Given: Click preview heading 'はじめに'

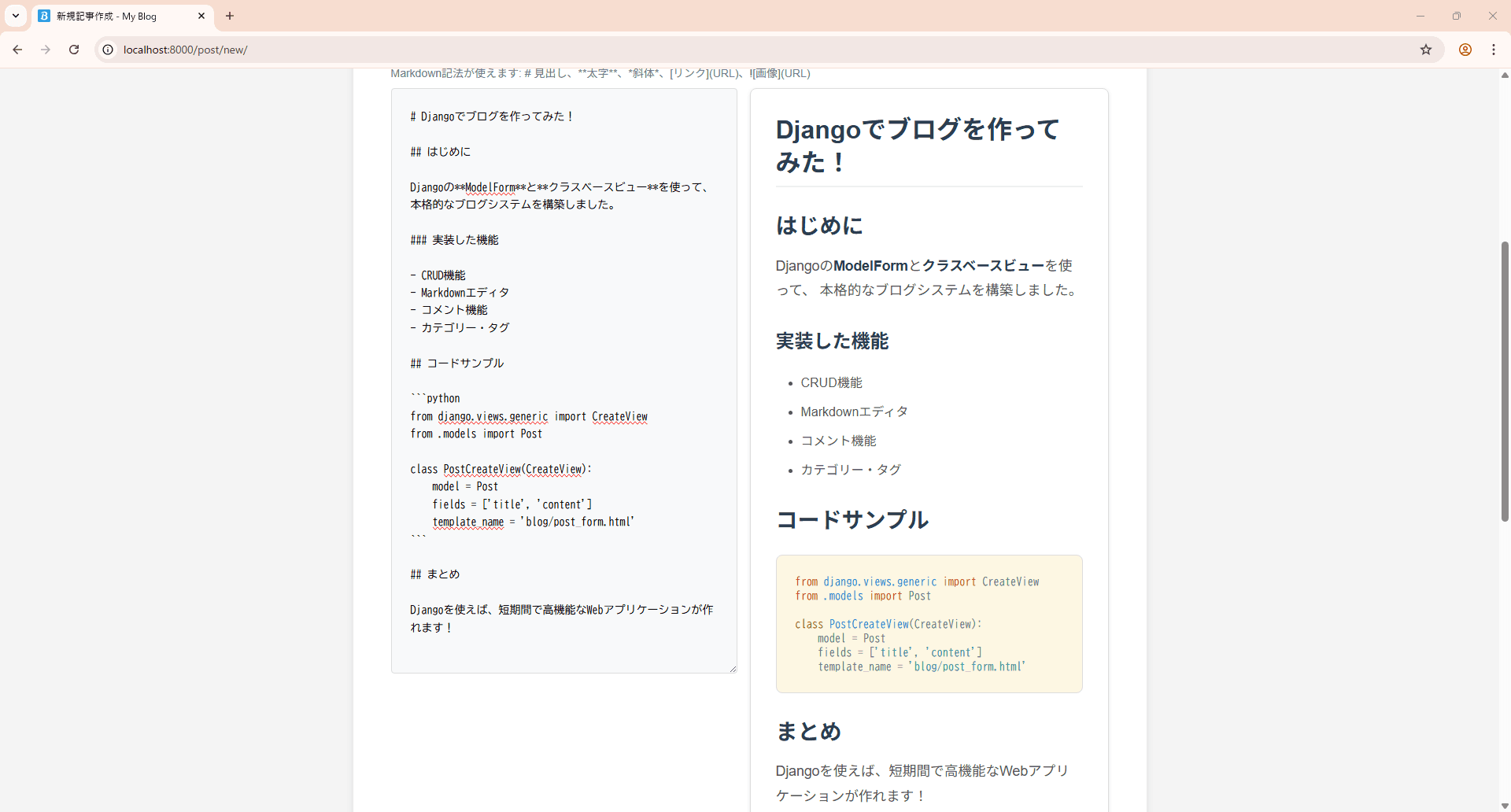Looking at the screenshot, I should click(819, 226).
